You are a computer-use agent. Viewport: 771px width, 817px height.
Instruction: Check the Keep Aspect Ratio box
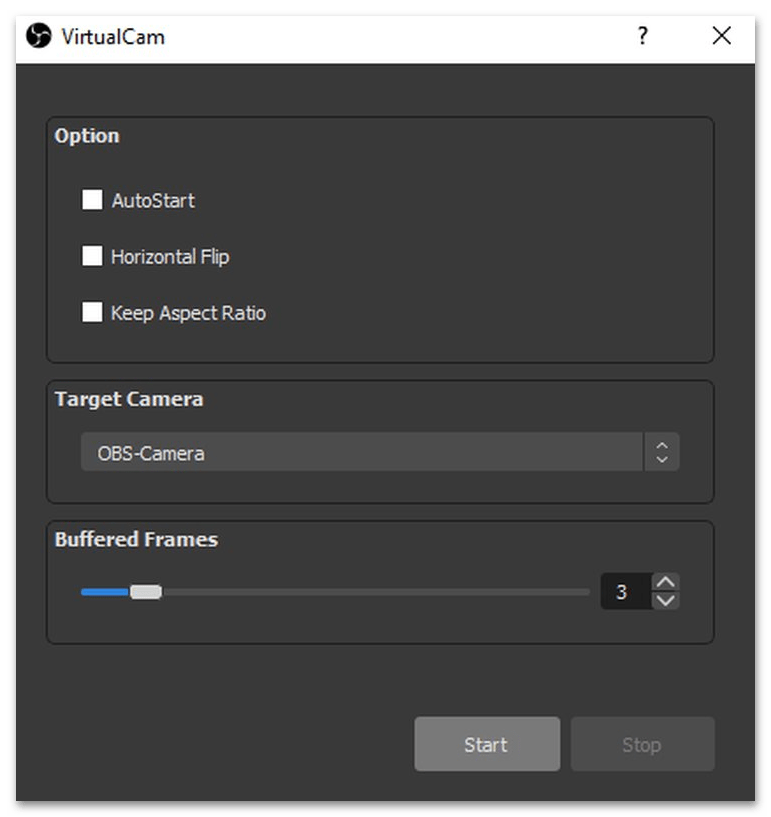92,312
